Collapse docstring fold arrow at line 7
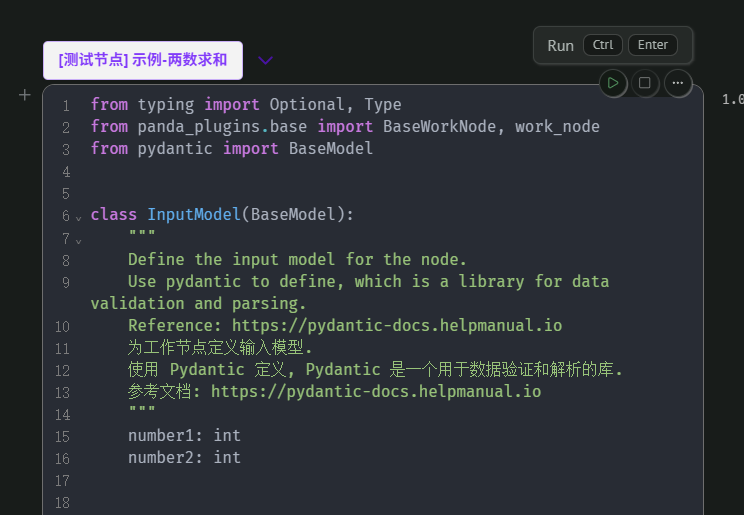 [x=79, y=241]
